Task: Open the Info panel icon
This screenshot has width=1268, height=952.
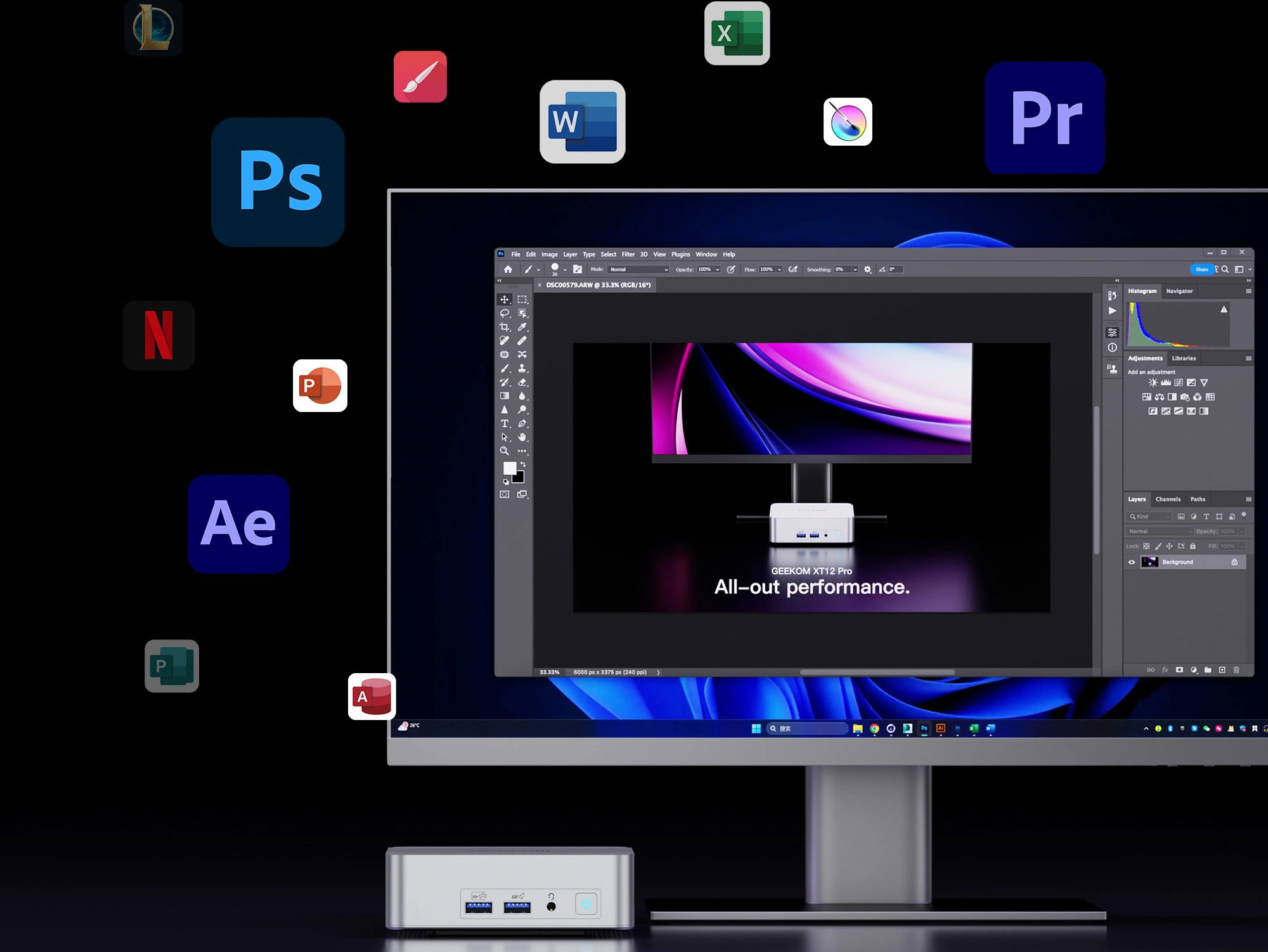Action: [x=1112, y=348]
